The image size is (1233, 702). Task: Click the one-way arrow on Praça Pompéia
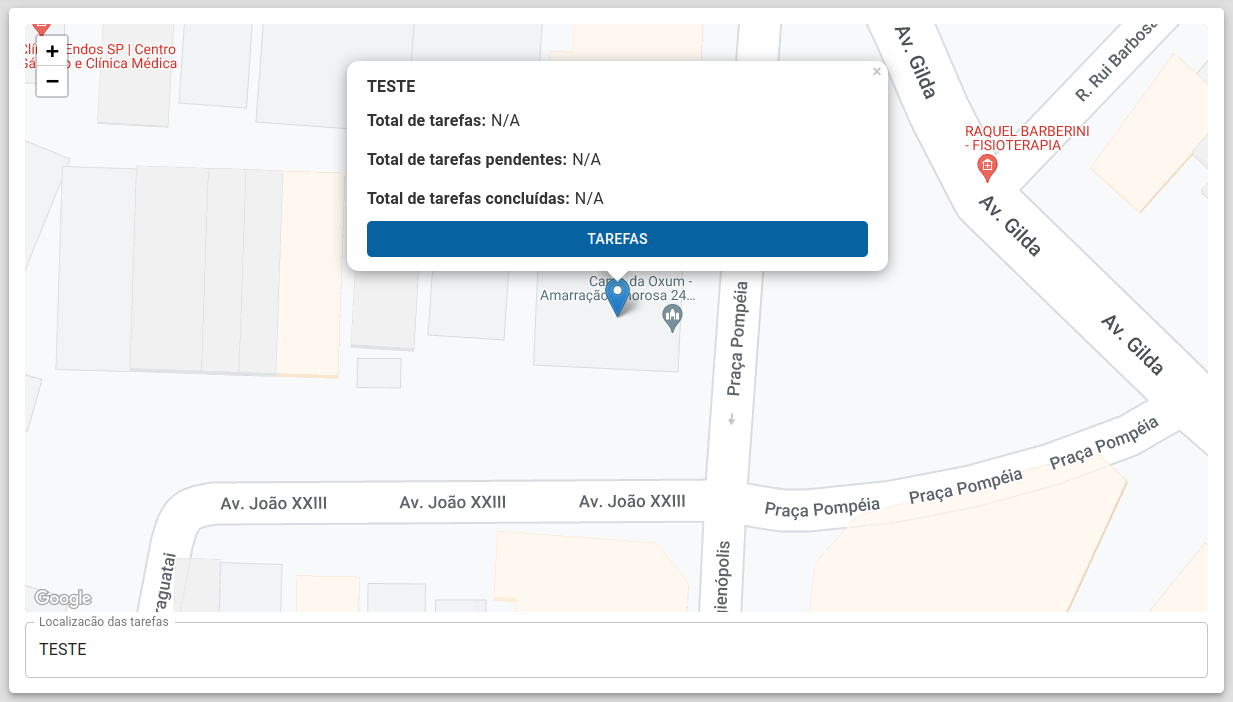click(x=731, y=419)
